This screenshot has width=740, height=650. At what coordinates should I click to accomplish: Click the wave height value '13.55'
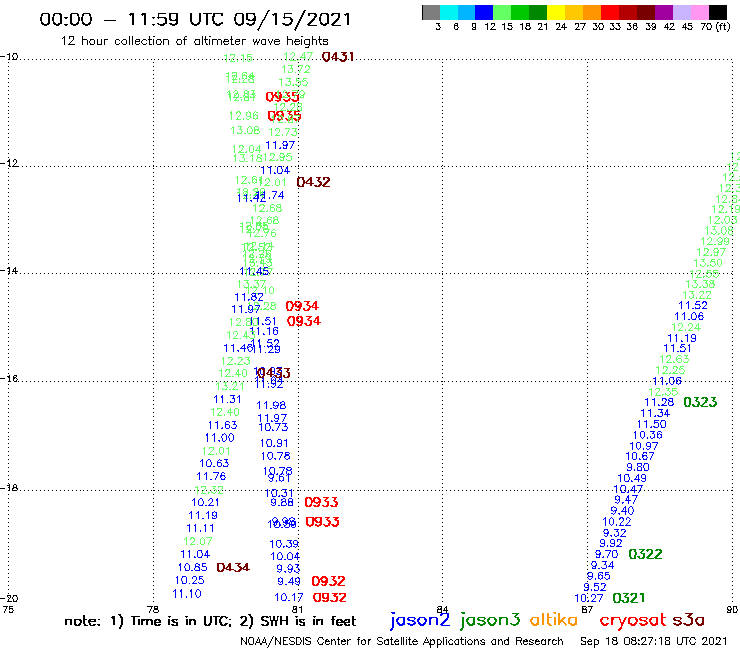(293, 82)
